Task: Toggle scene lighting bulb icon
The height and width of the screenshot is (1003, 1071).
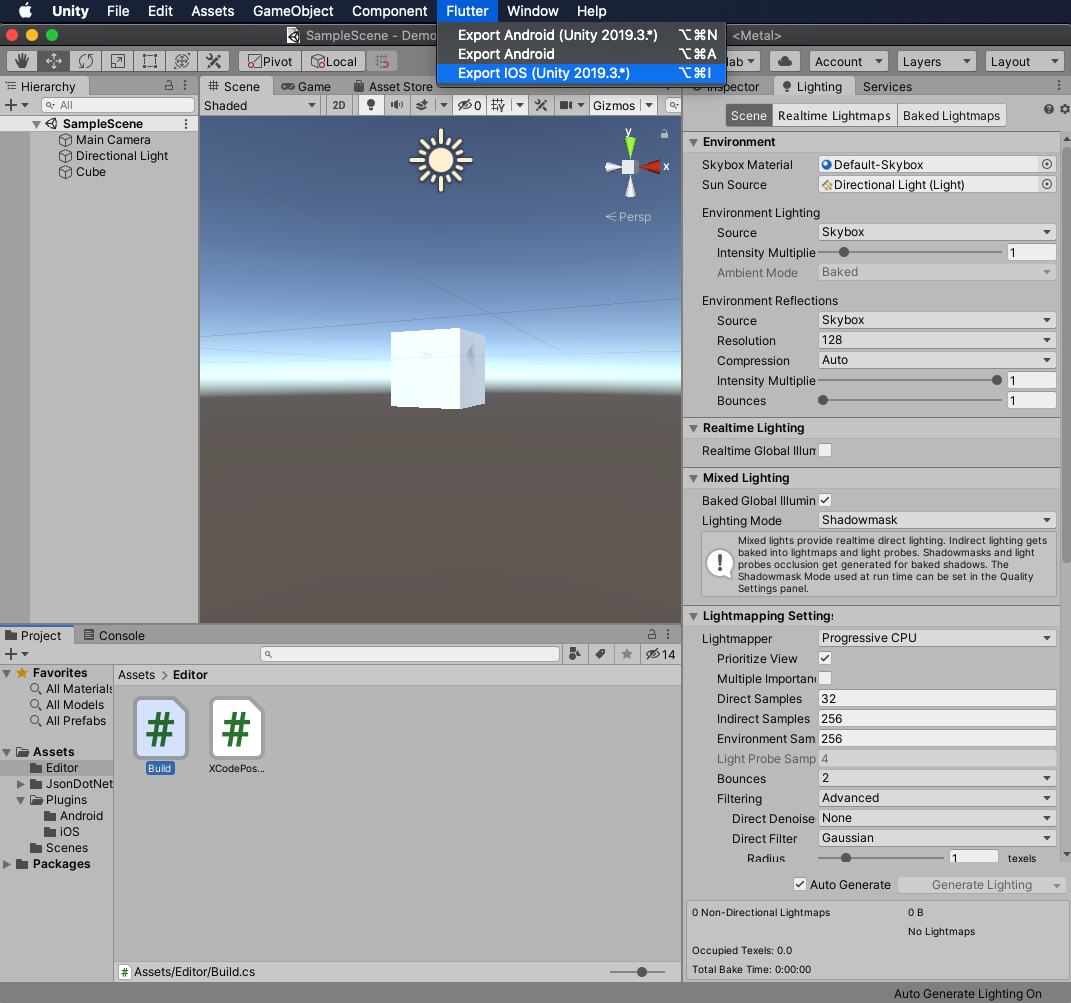Action: tap(371, 105)
